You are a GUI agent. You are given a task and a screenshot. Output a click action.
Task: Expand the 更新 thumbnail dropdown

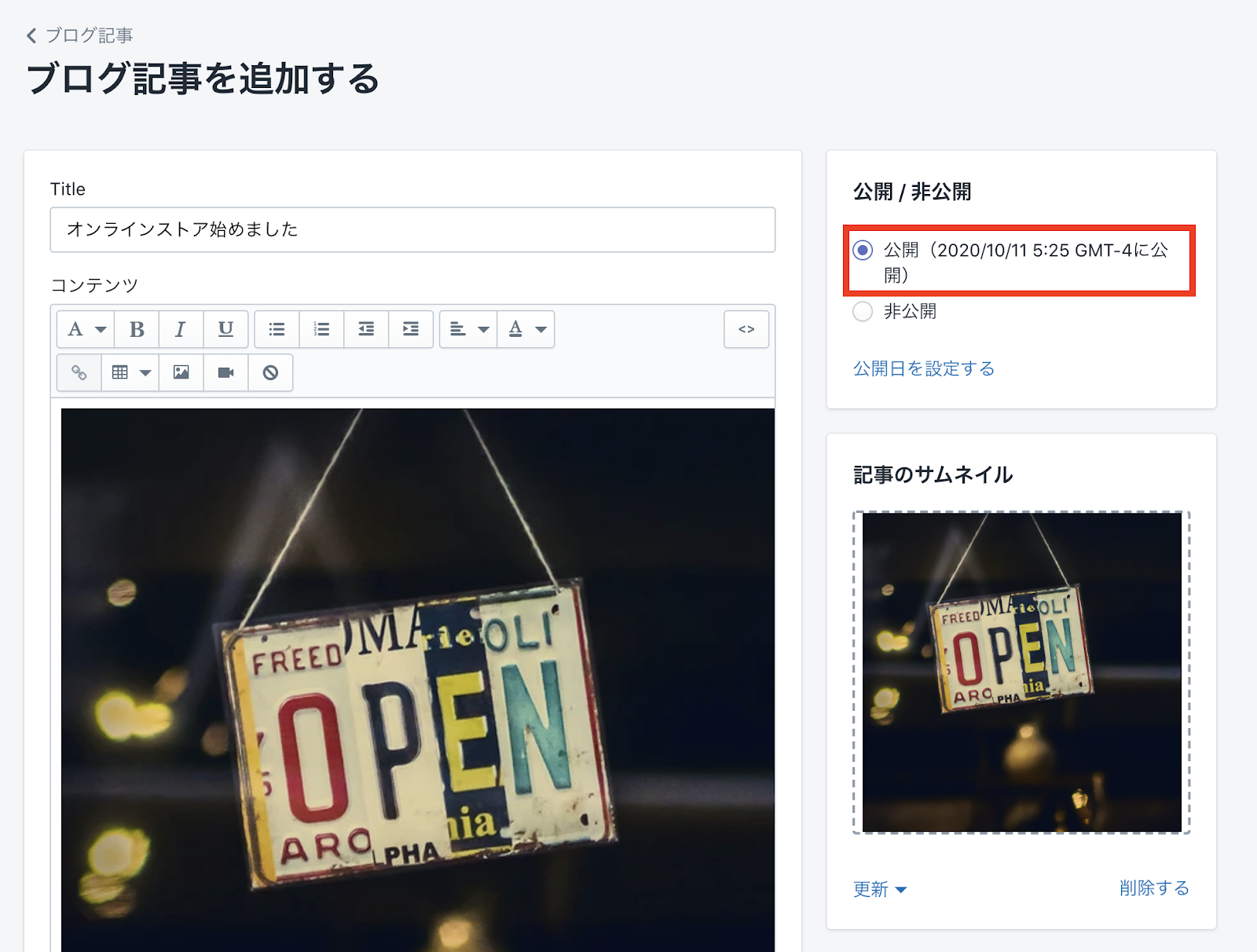point(880,889)
